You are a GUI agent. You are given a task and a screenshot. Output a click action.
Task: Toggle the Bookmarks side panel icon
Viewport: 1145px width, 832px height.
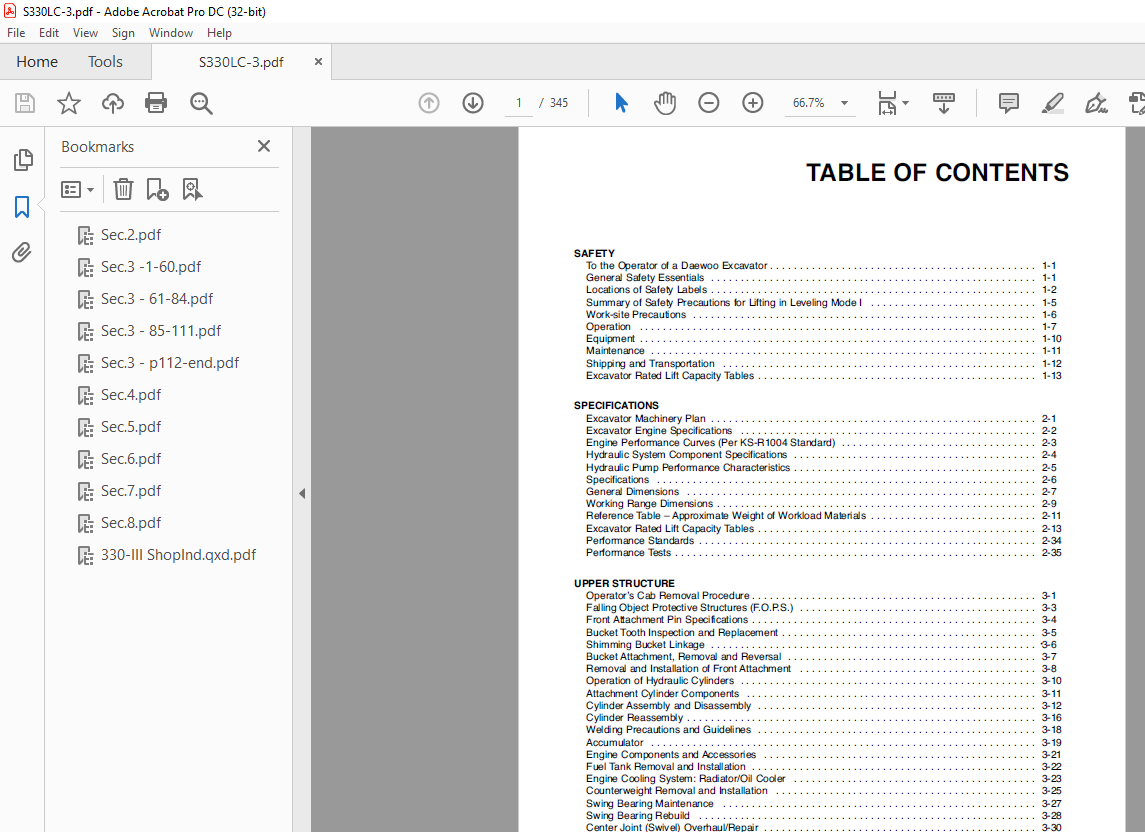pos(22,207)
